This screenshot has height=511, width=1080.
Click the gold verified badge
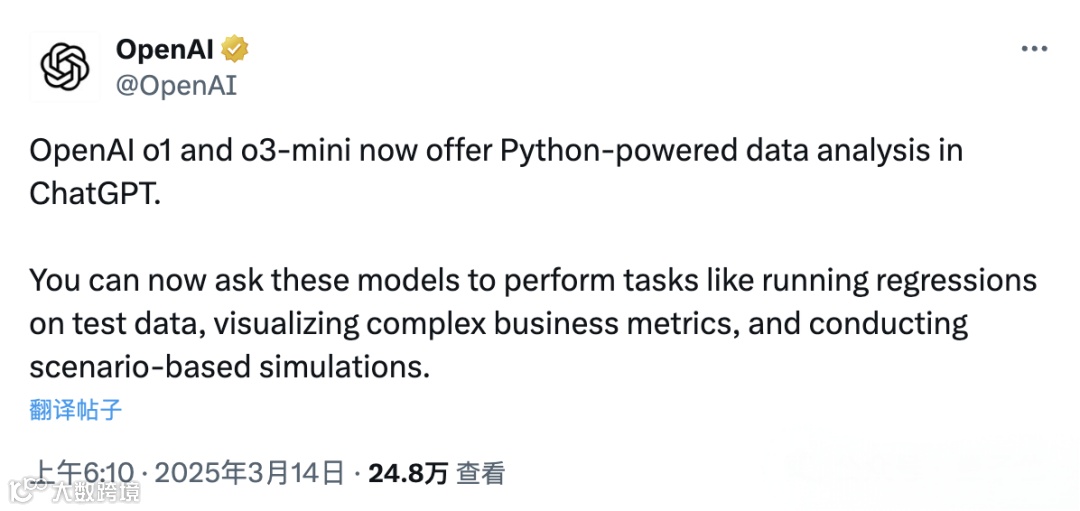236,48
